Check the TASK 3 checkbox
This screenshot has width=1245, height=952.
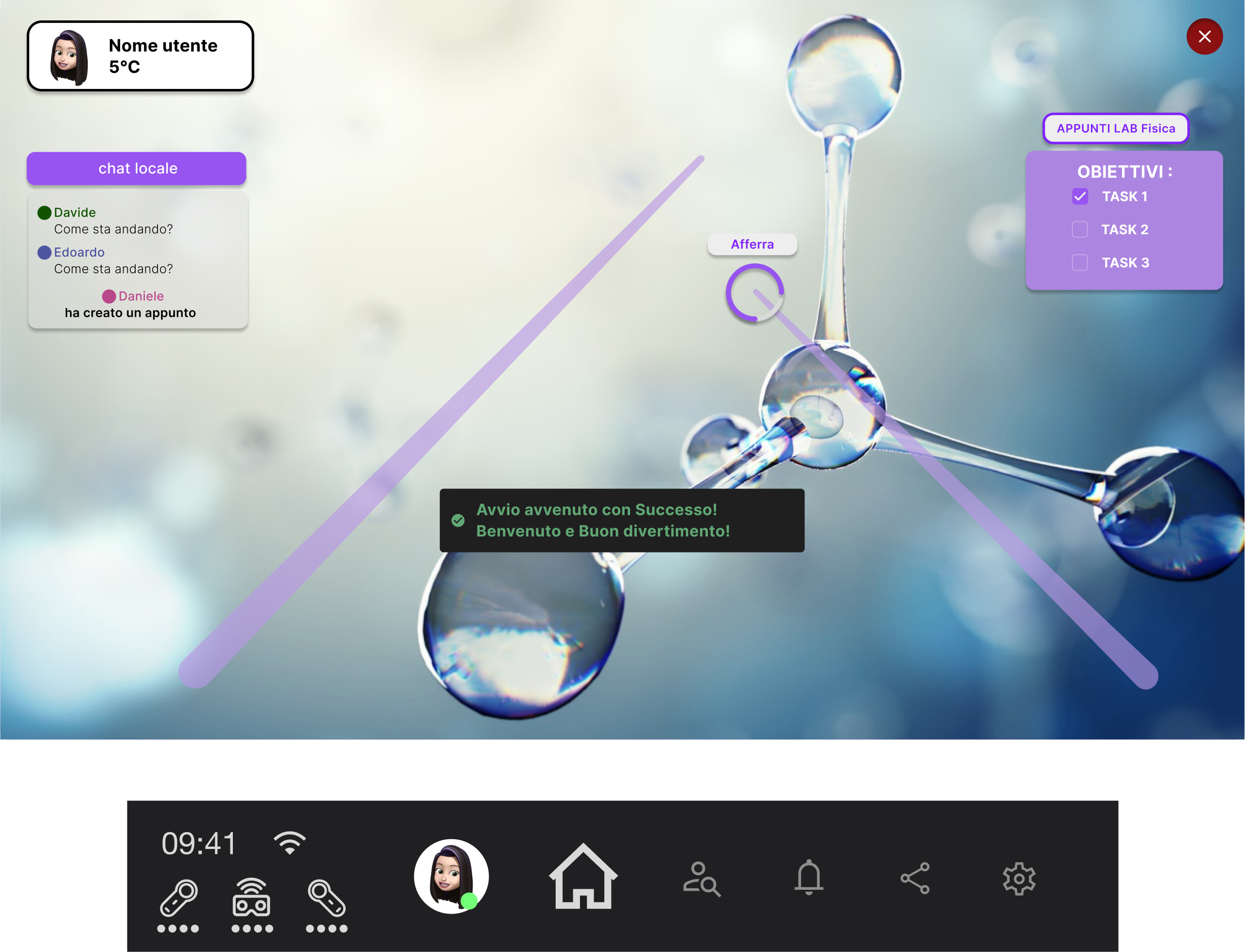pos(1079,263)
